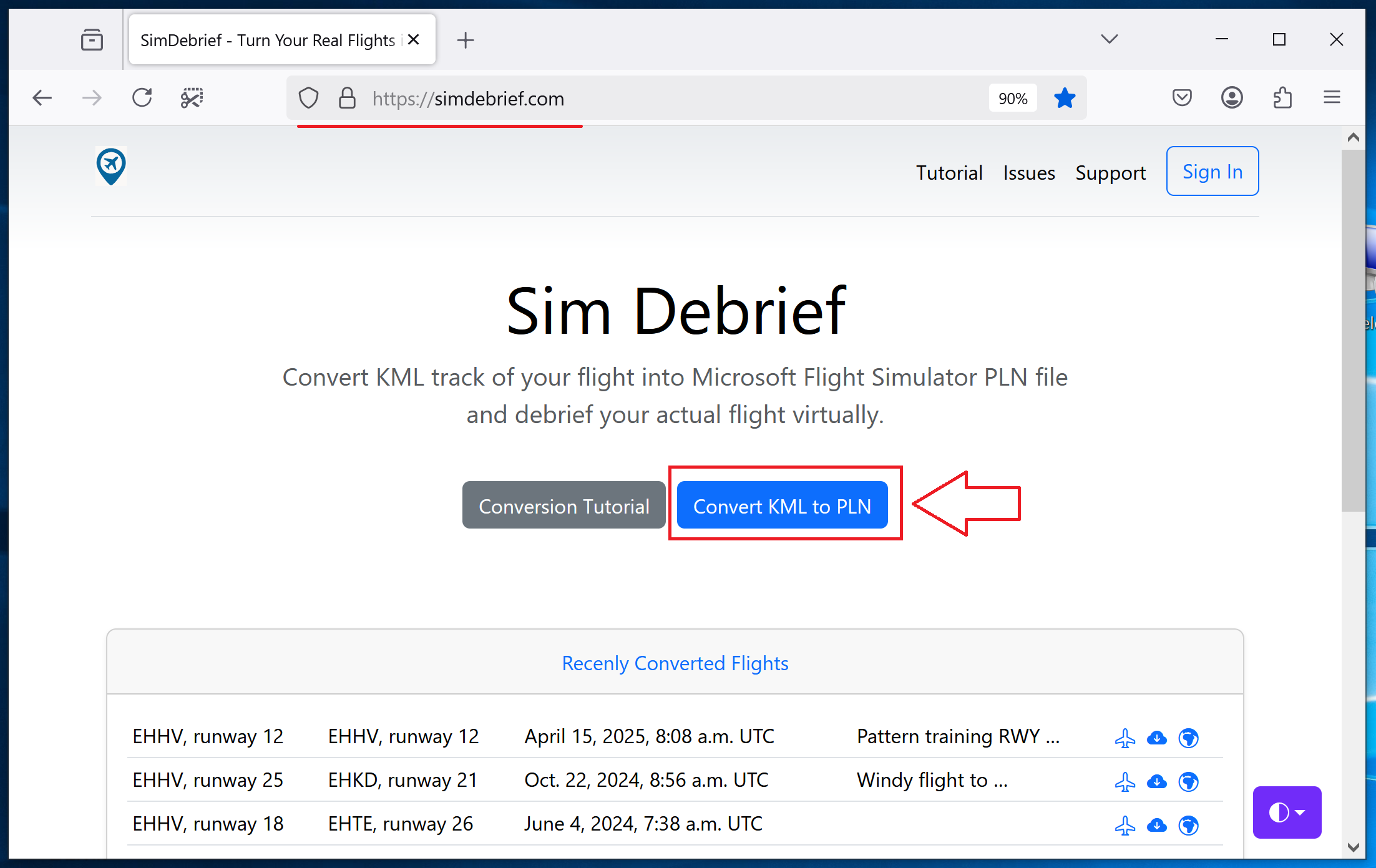Click 'EHHV, runway 18' departure cell

click(x=208, y=824)
